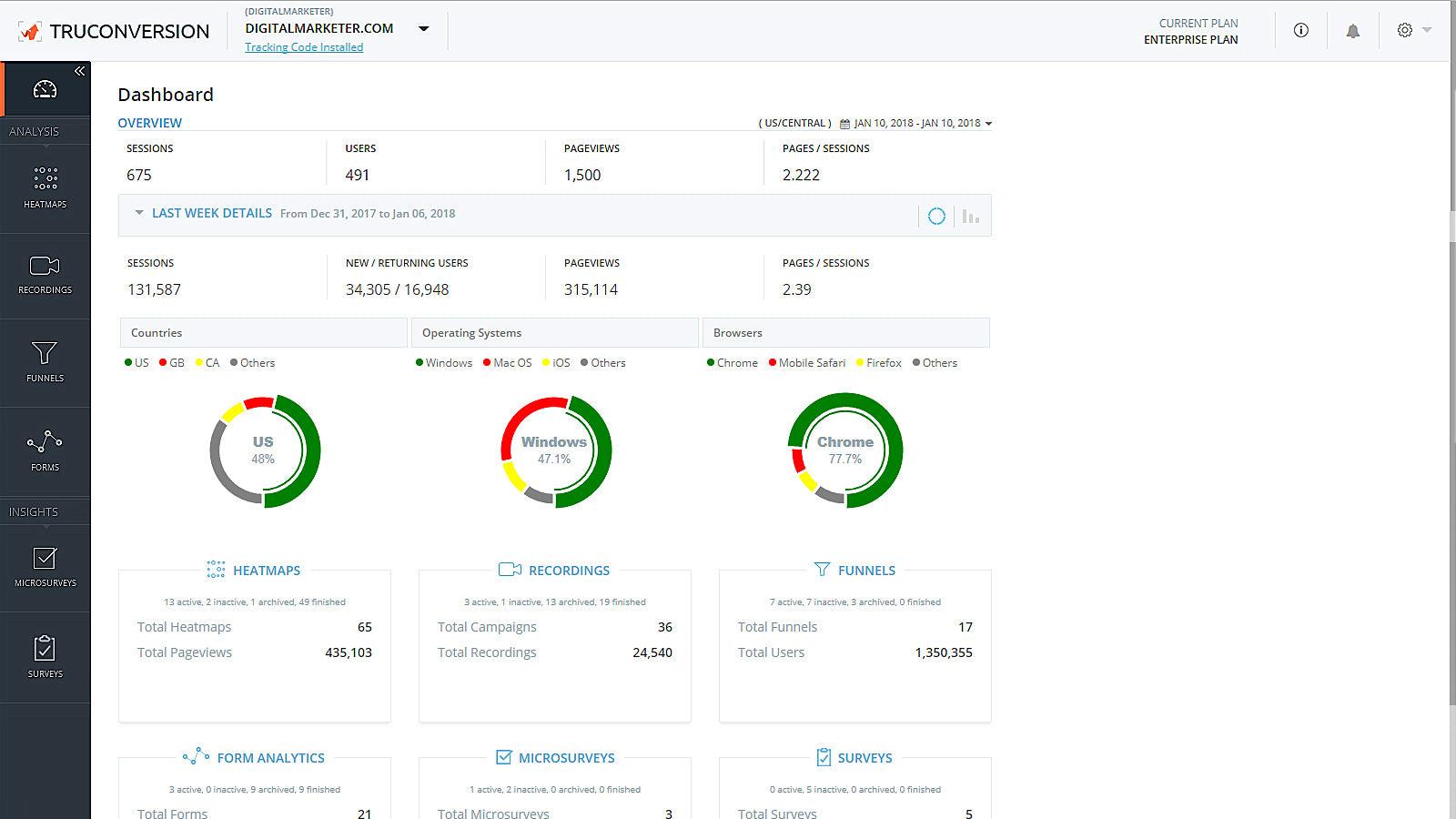Click the Overview link
The width and height of the screenshot is (1456, 819).
(149, 123)
